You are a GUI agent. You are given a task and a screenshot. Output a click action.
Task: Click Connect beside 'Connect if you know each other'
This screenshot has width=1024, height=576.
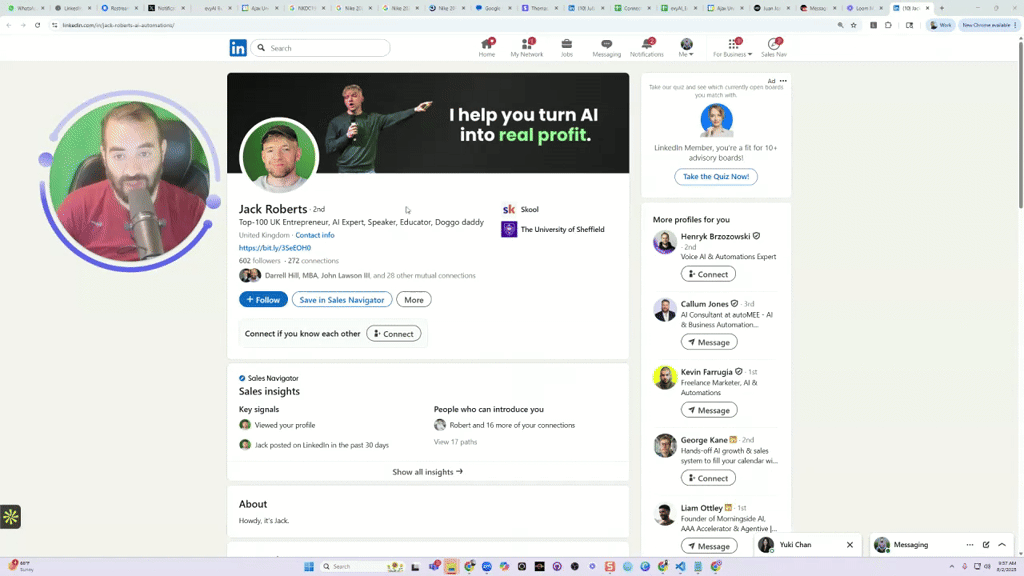pos(394,334)
